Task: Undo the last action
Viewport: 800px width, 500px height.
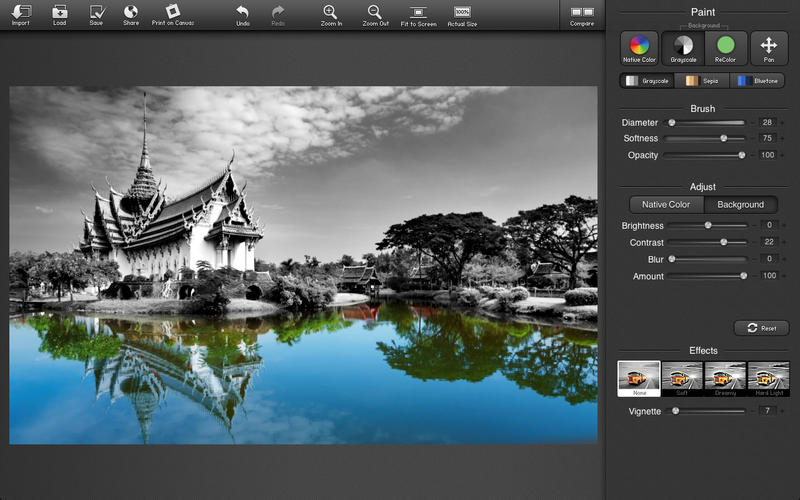Action: point(243,14)
